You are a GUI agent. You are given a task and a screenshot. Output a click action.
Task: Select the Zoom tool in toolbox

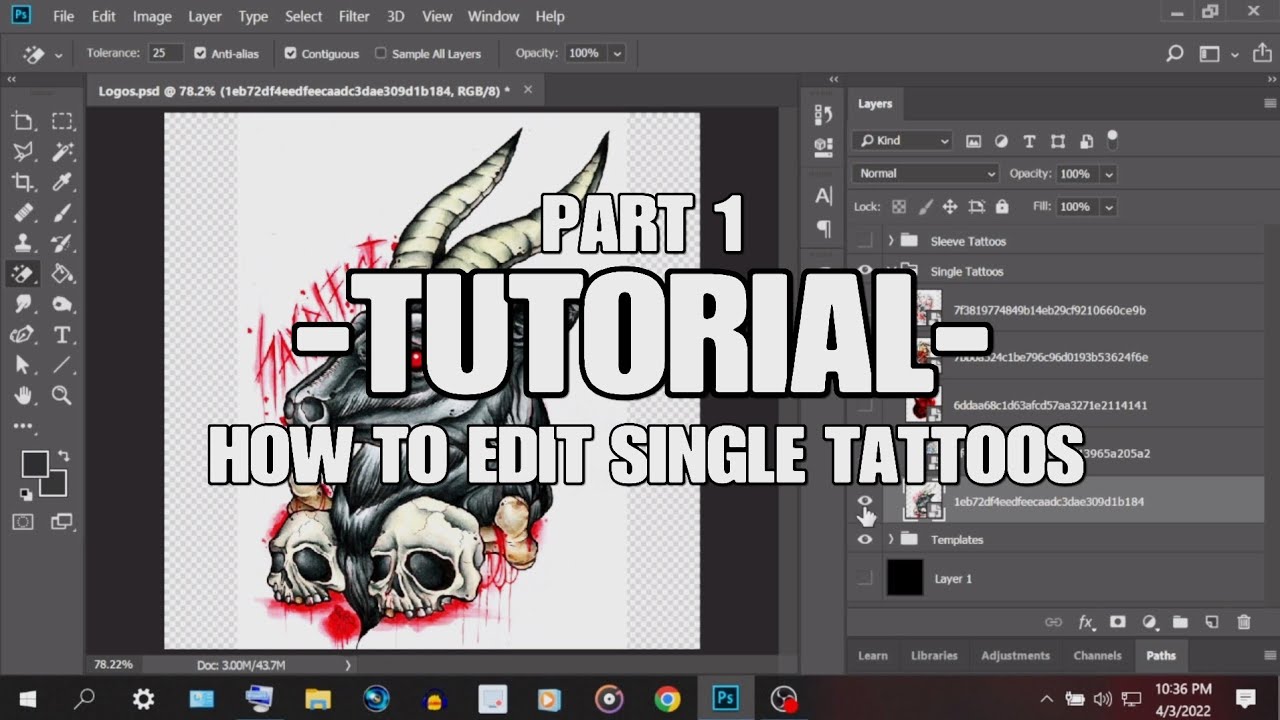click(62, 395)
